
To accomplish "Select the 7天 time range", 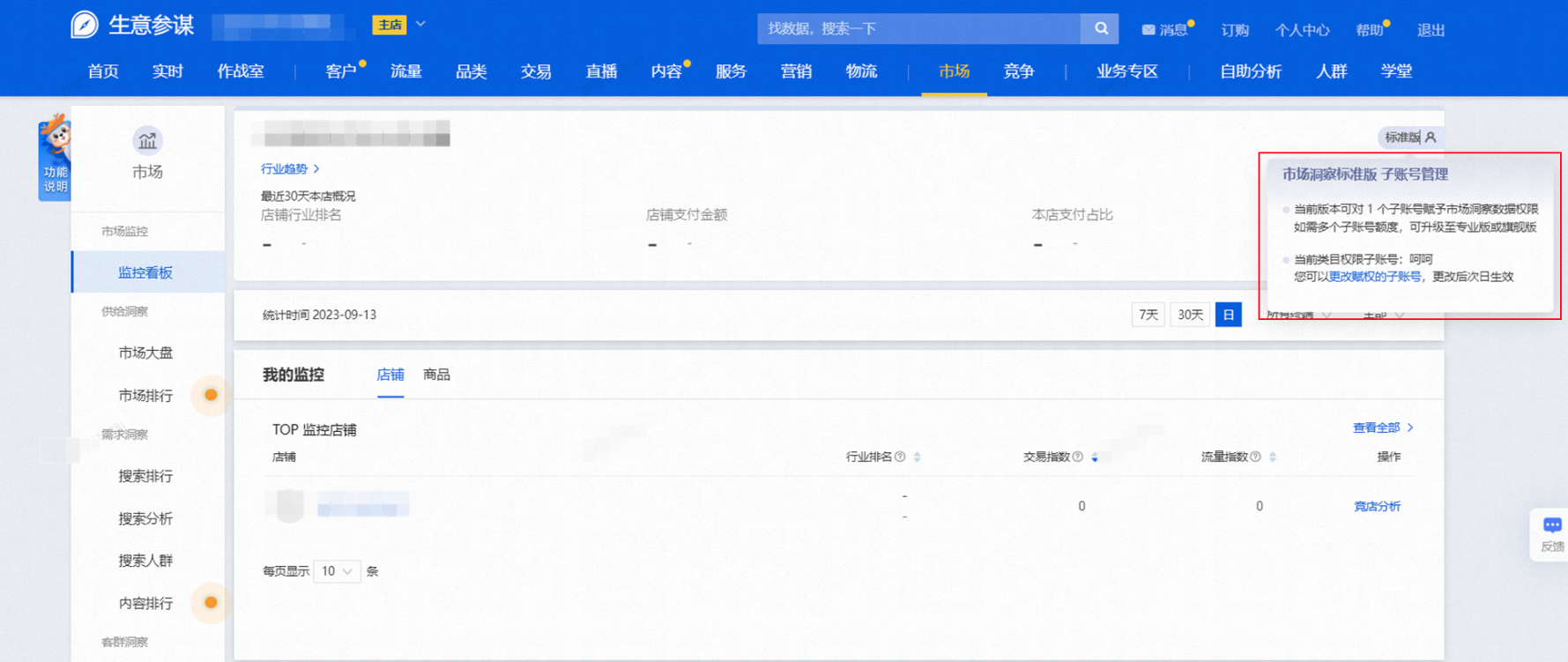I will (x=1148, y=315).
